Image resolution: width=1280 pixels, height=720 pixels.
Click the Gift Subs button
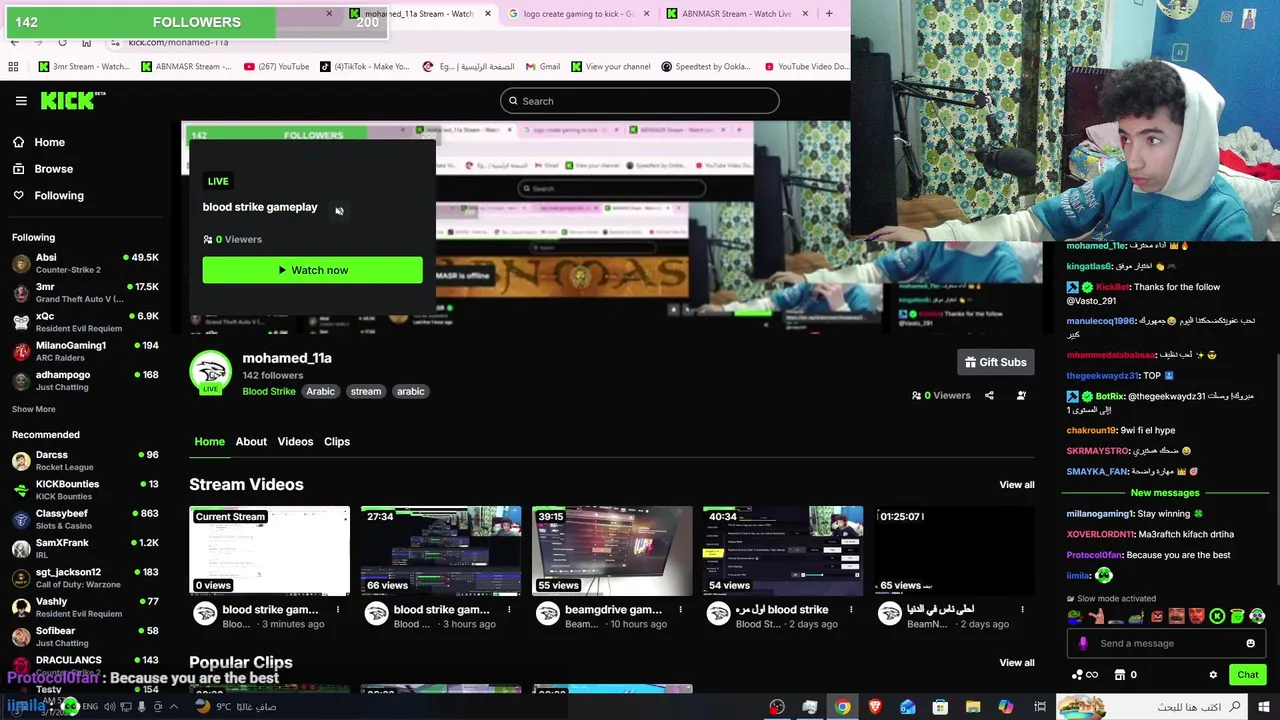point(995,362)
